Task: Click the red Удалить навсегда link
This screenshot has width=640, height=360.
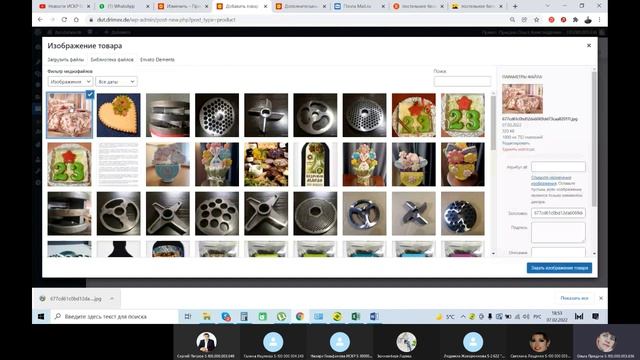Action: [x=518, y=149]
